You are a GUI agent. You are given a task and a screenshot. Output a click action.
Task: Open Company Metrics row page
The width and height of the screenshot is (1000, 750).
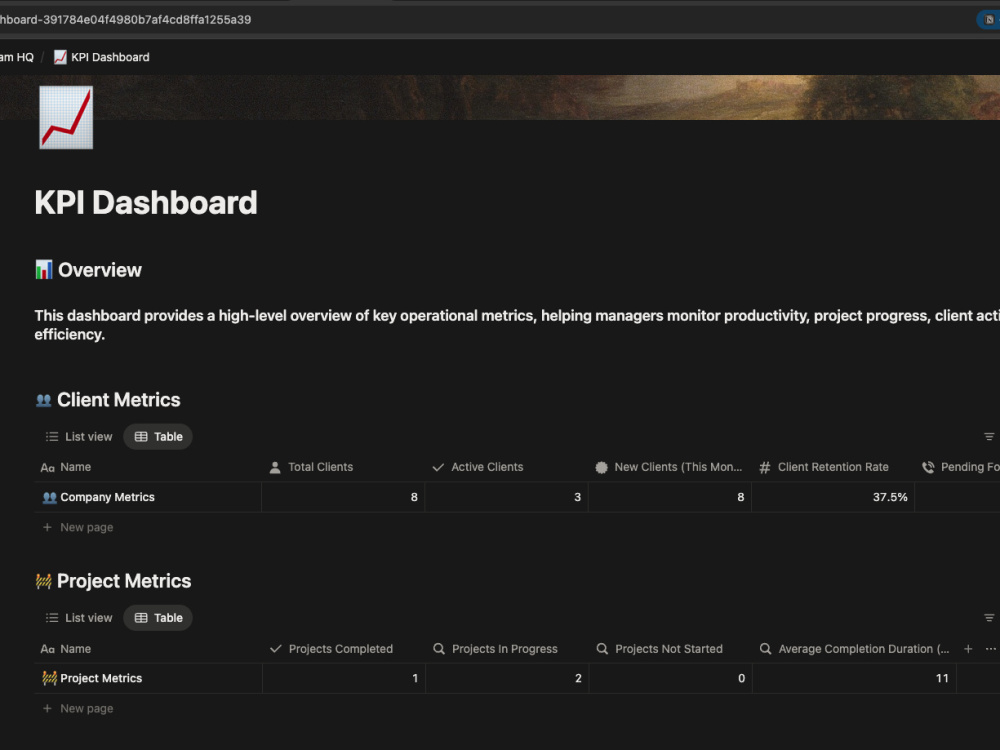(107, 497)
